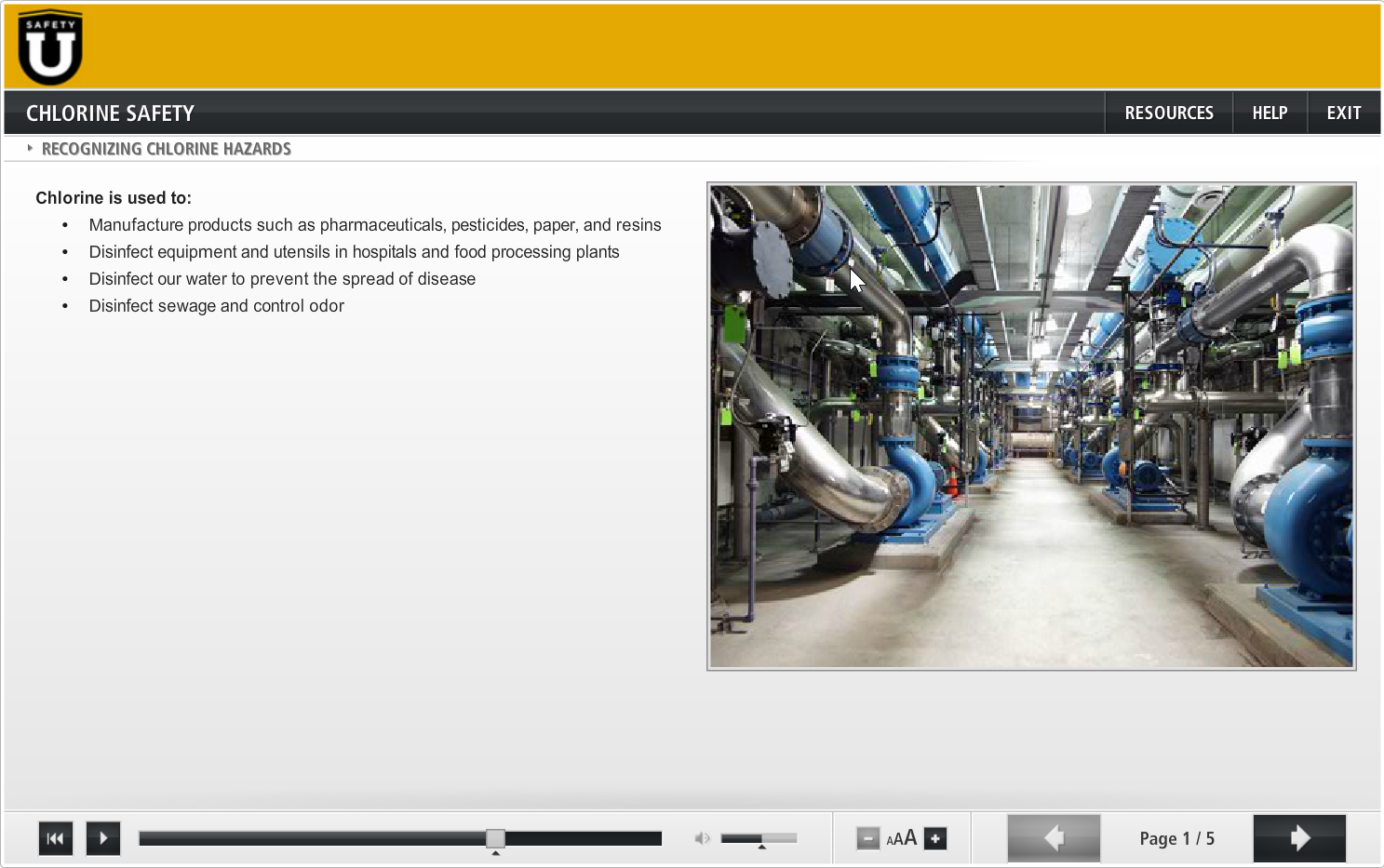Click the next page arrow icon
This screenshot has height=868, width=1384.
tap(1299, 838)
